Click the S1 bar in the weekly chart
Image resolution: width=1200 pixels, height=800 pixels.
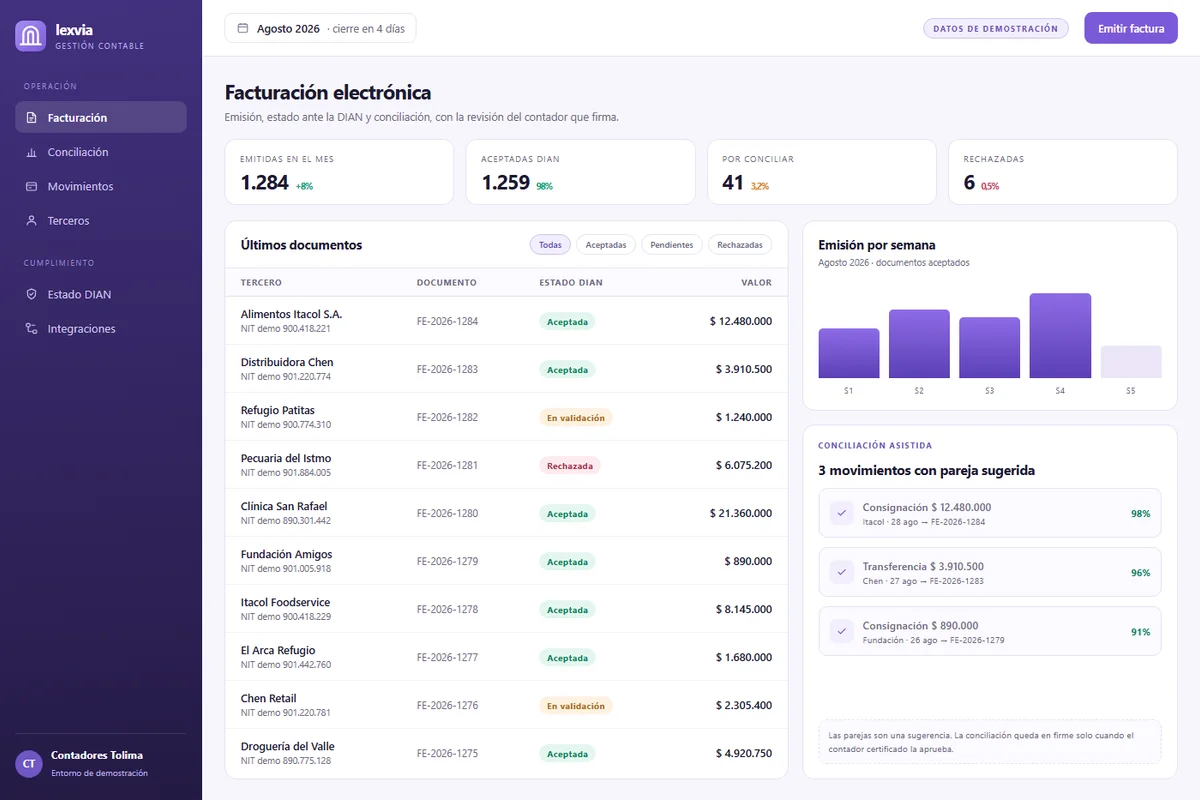[849, 353]
